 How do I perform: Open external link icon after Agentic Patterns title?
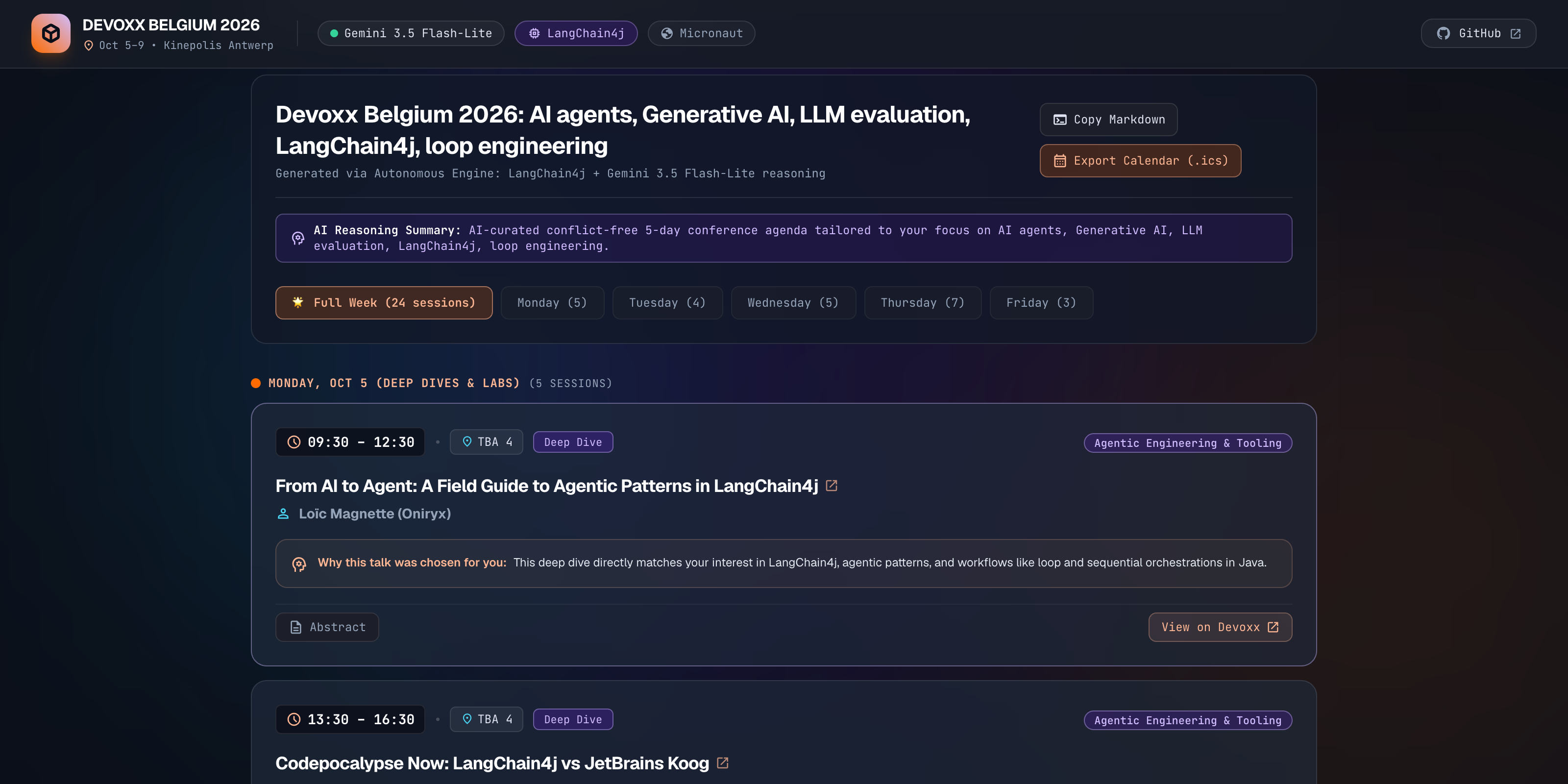click(x=832, y=486)
